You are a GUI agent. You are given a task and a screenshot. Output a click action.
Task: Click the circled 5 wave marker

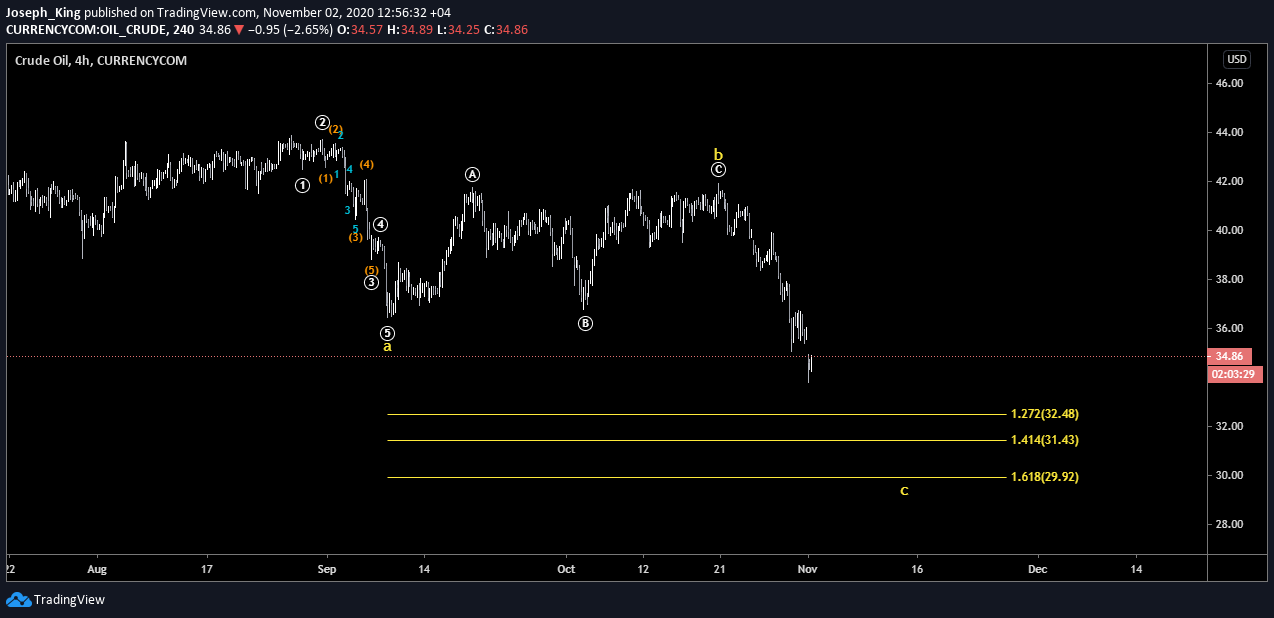388,333
